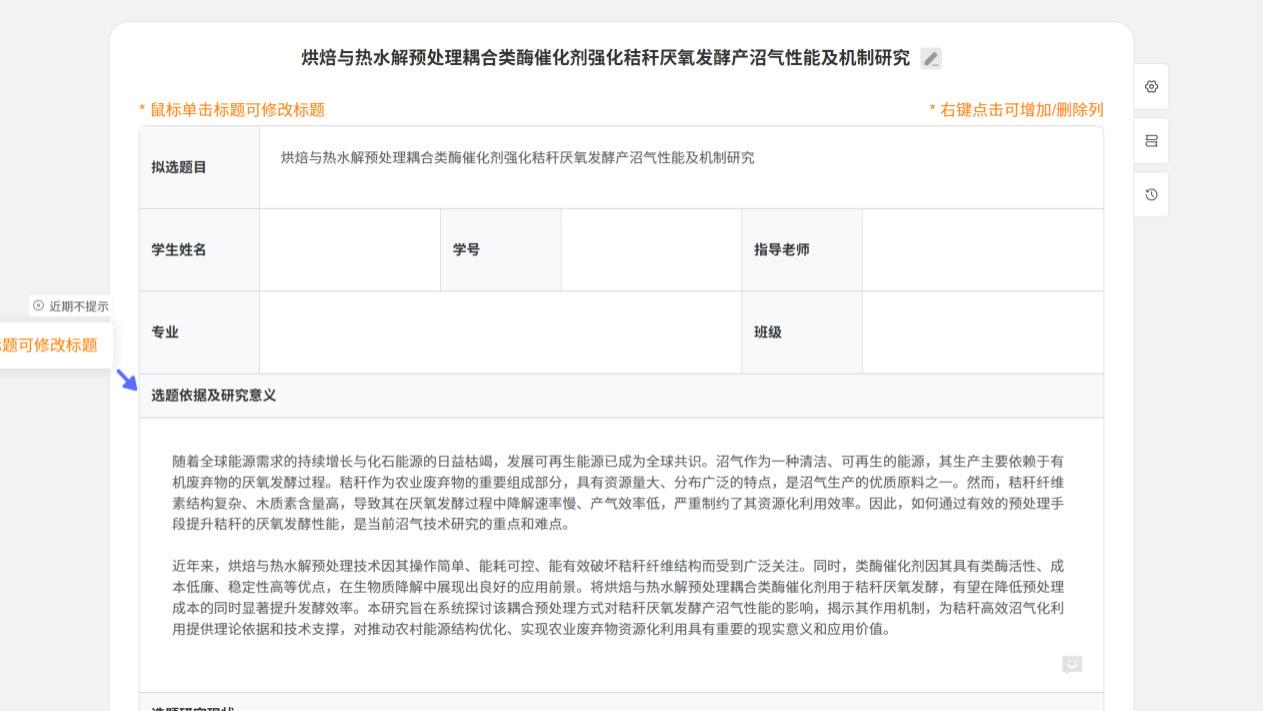1263x711 pixels.
Task: Click the document outline icon in right sidebar
Action: click(x=1151, y=140)
